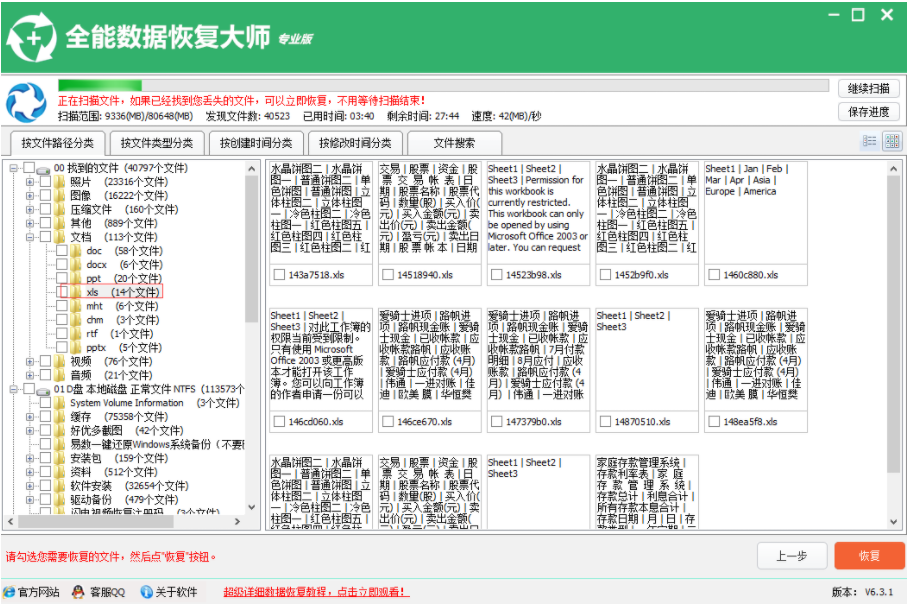Screen dimensions: 909x605
Task: Open 关于软件 info icon
Action: pos(147,592)
